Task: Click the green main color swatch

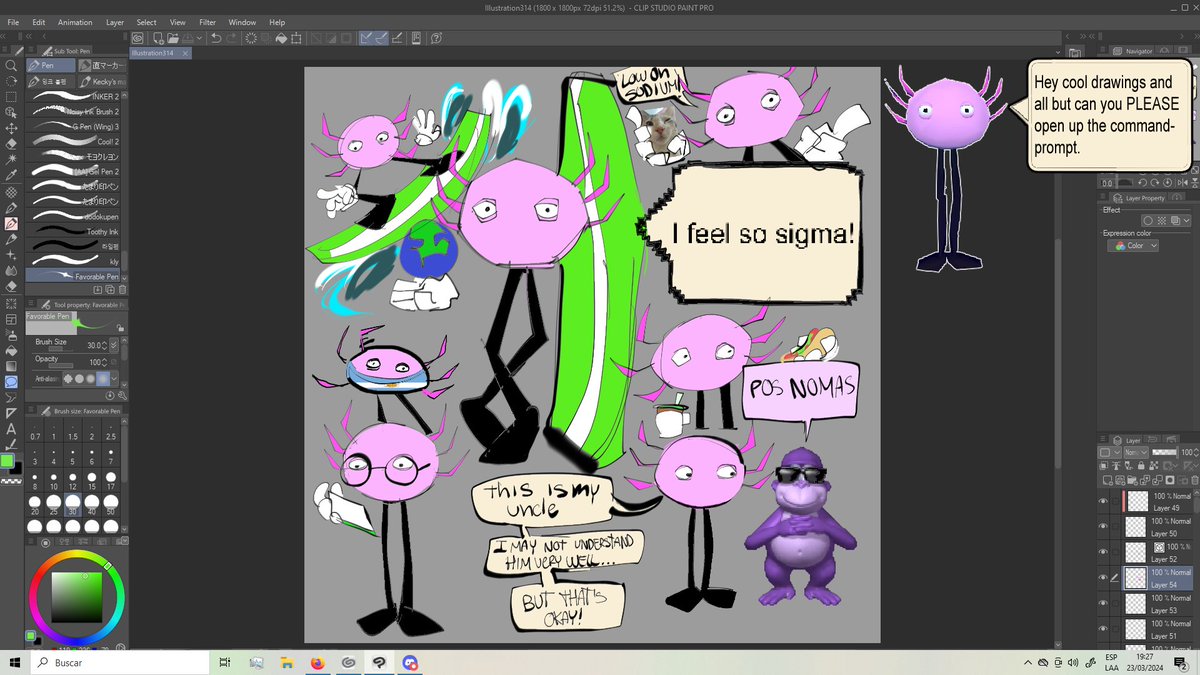Action: (x=7, y=461)
